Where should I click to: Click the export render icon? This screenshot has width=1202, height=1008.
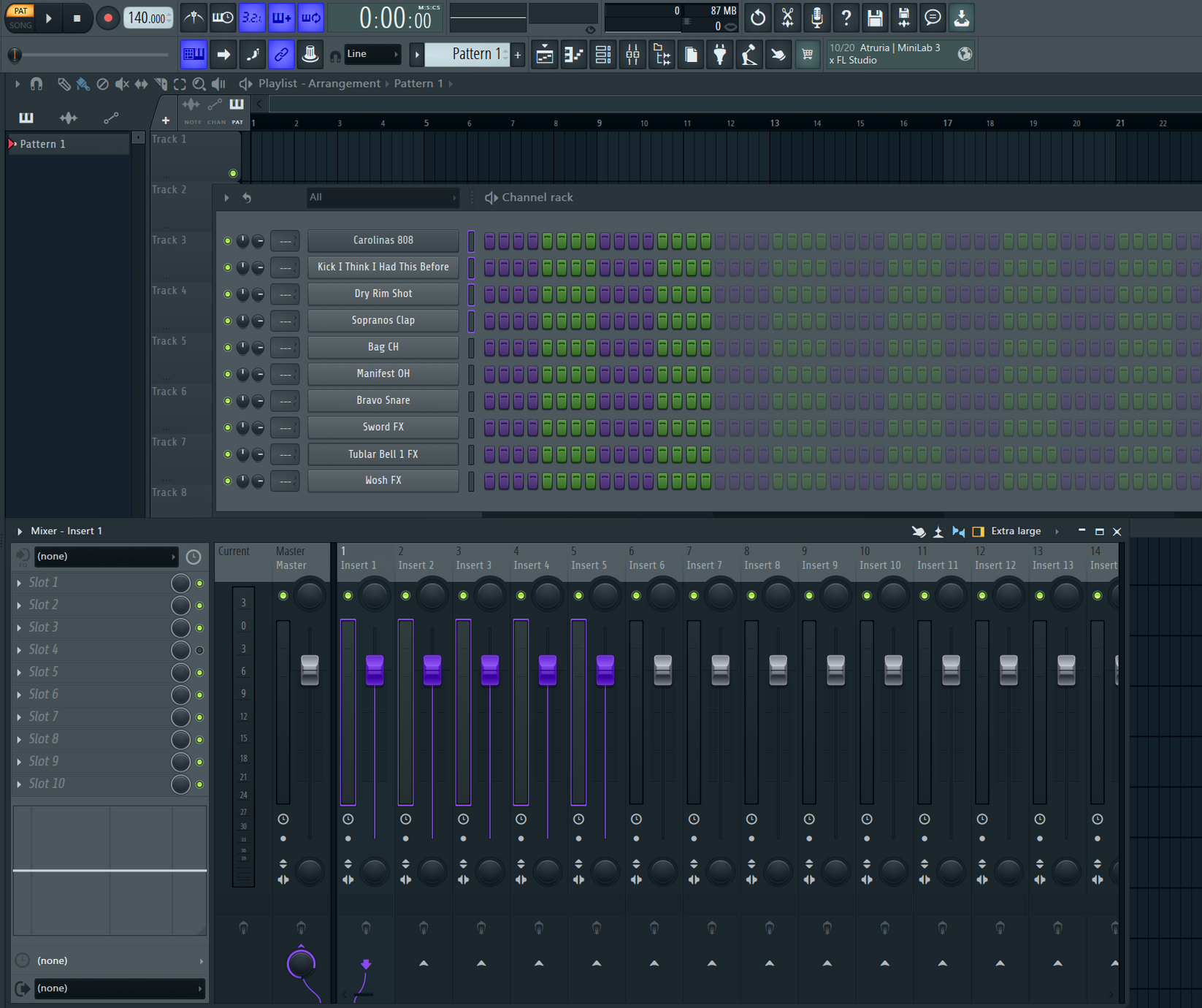tap(962, 18)
